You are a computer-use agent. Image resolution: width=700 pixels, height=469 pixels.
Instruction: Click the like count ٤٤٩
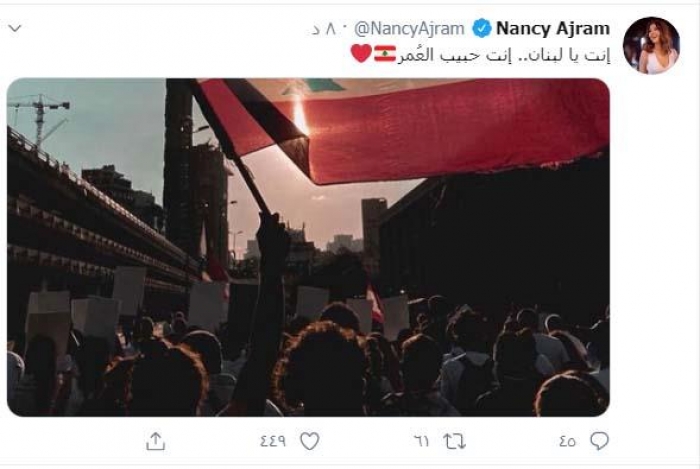(x=275, y=441)
